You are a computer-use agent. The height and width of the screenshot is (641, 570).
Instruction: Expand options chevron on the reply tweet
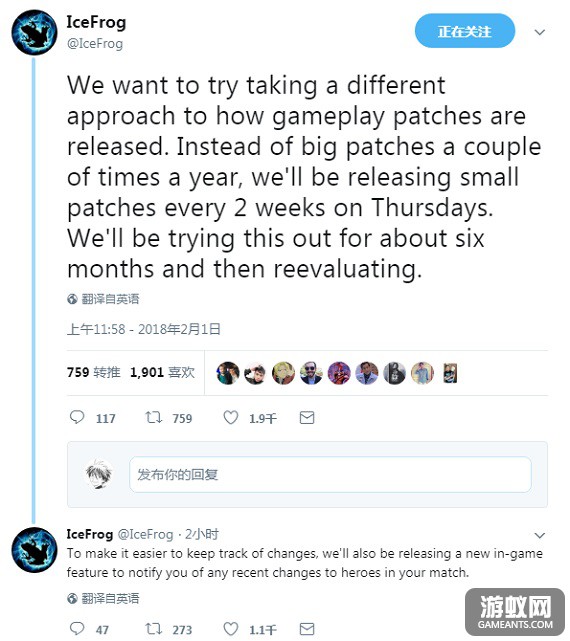coord(540,535)
